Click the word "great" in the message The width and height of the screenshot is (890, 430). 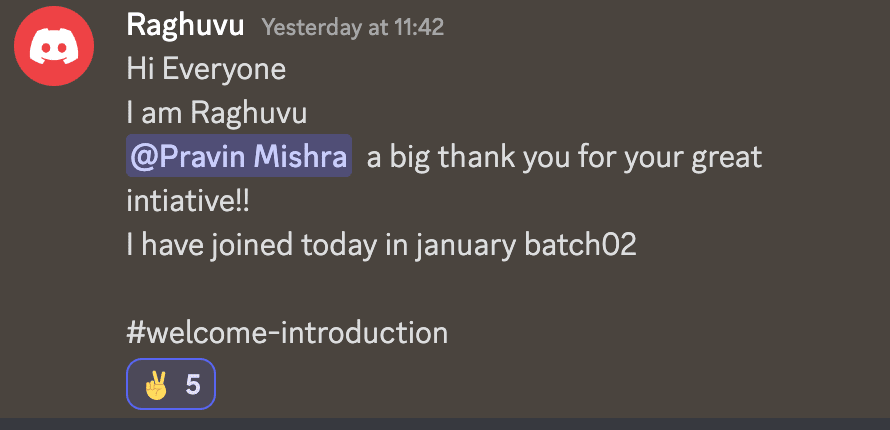coord(725,157)
